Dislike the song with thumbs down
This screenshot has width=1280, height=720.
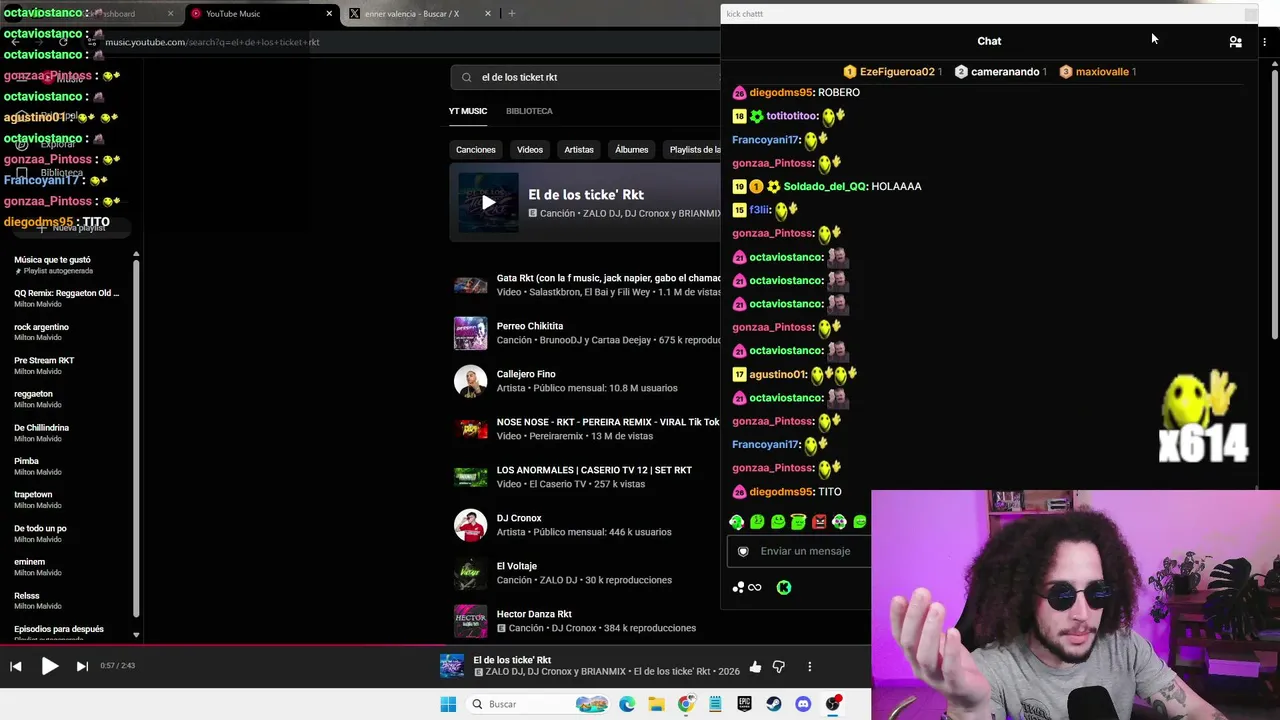tap(779, 667)
